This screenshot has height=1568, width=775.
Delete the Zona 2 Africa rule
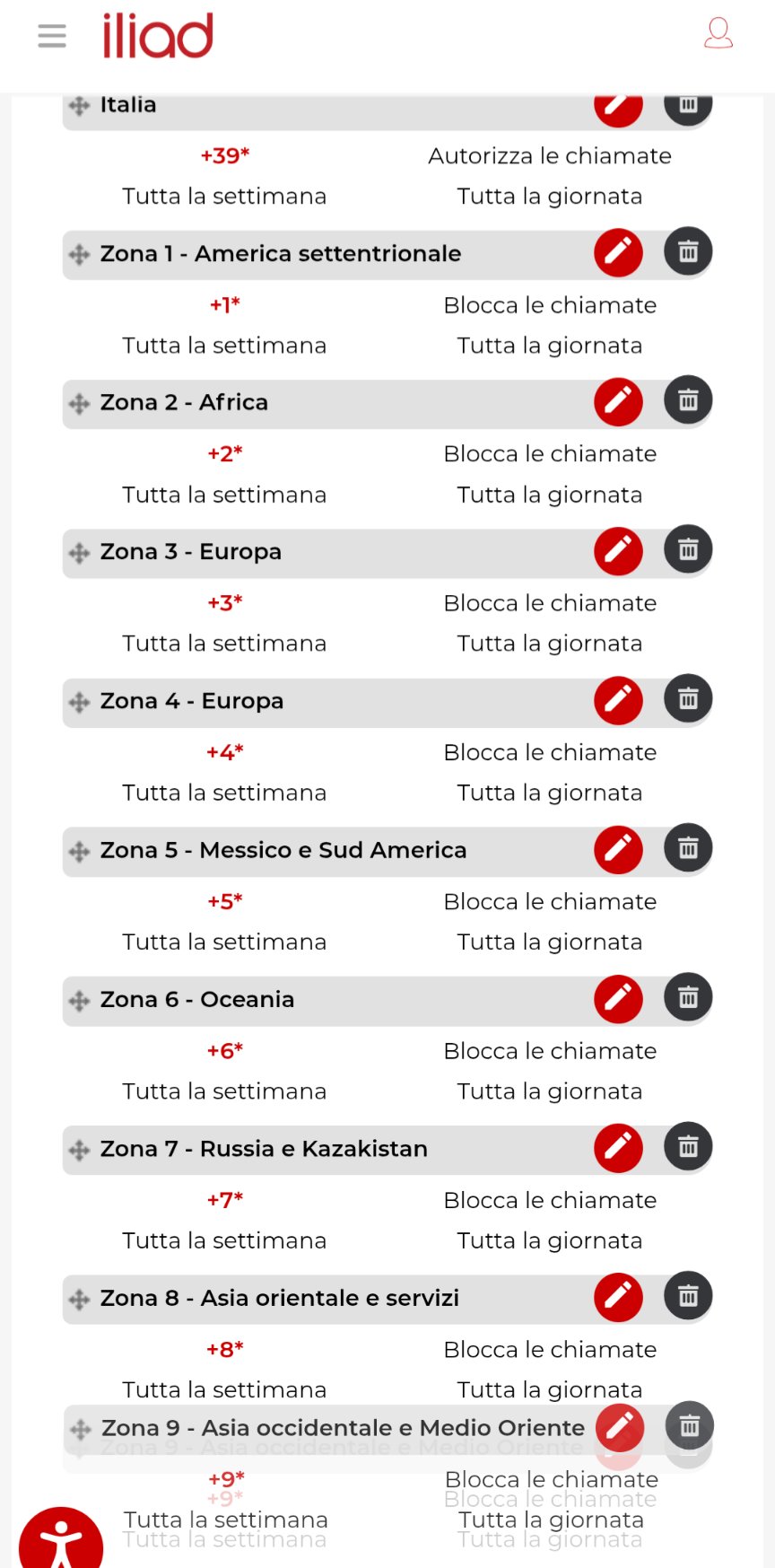pyautogui.click(x=688, y=401)
